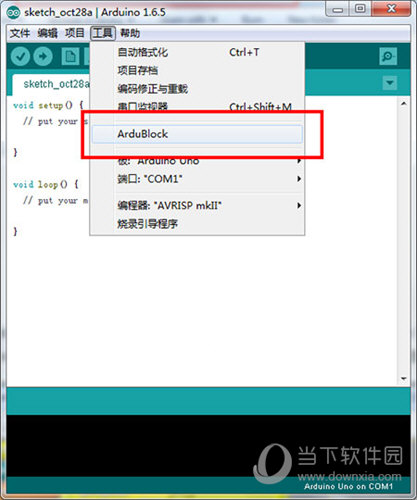The image size is (417, 500).
Task: Open the tab dropdown arrow button
Action: (390, 83)
